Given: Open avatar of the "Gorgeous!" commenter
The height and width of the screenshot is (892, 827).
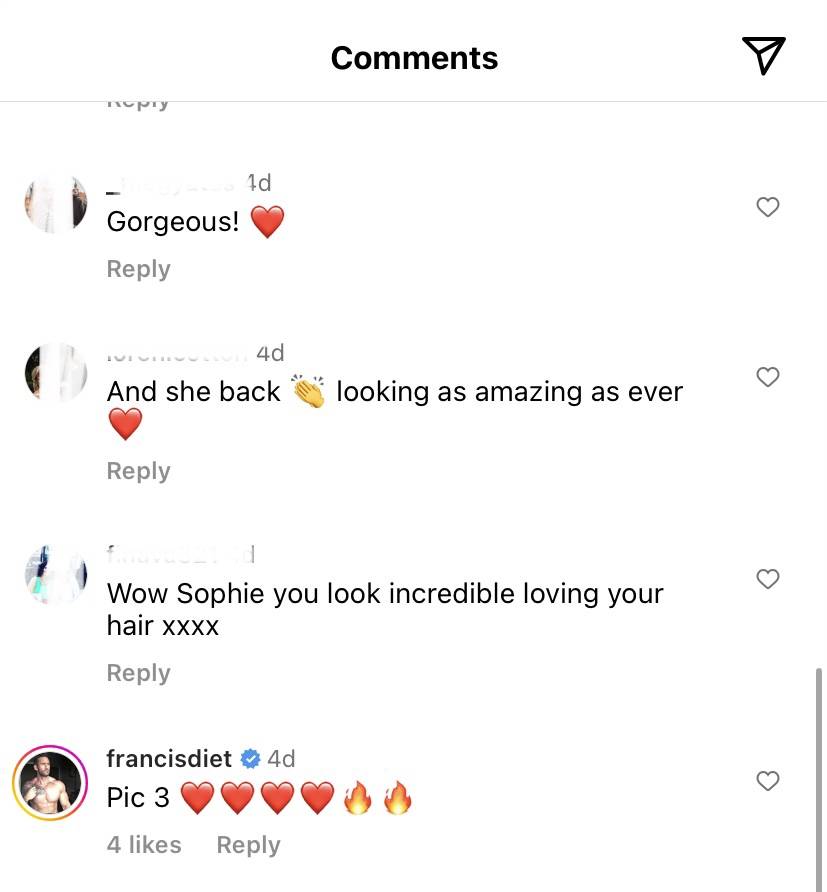Looking at the screenshot, I should coord(56,204).
